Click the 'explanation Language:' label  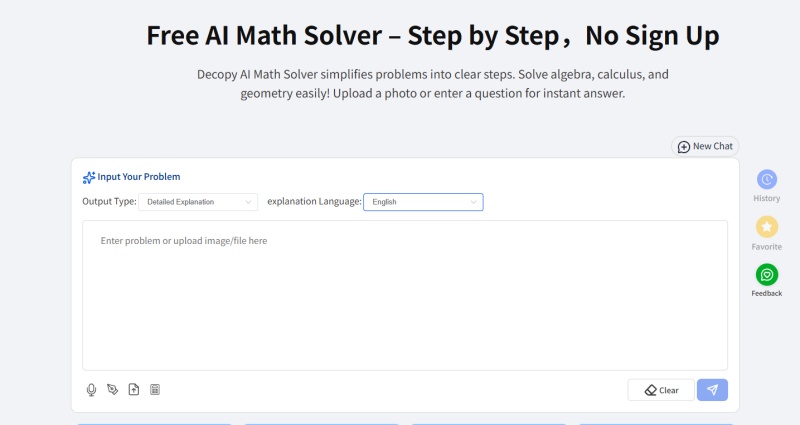point(314,202)
